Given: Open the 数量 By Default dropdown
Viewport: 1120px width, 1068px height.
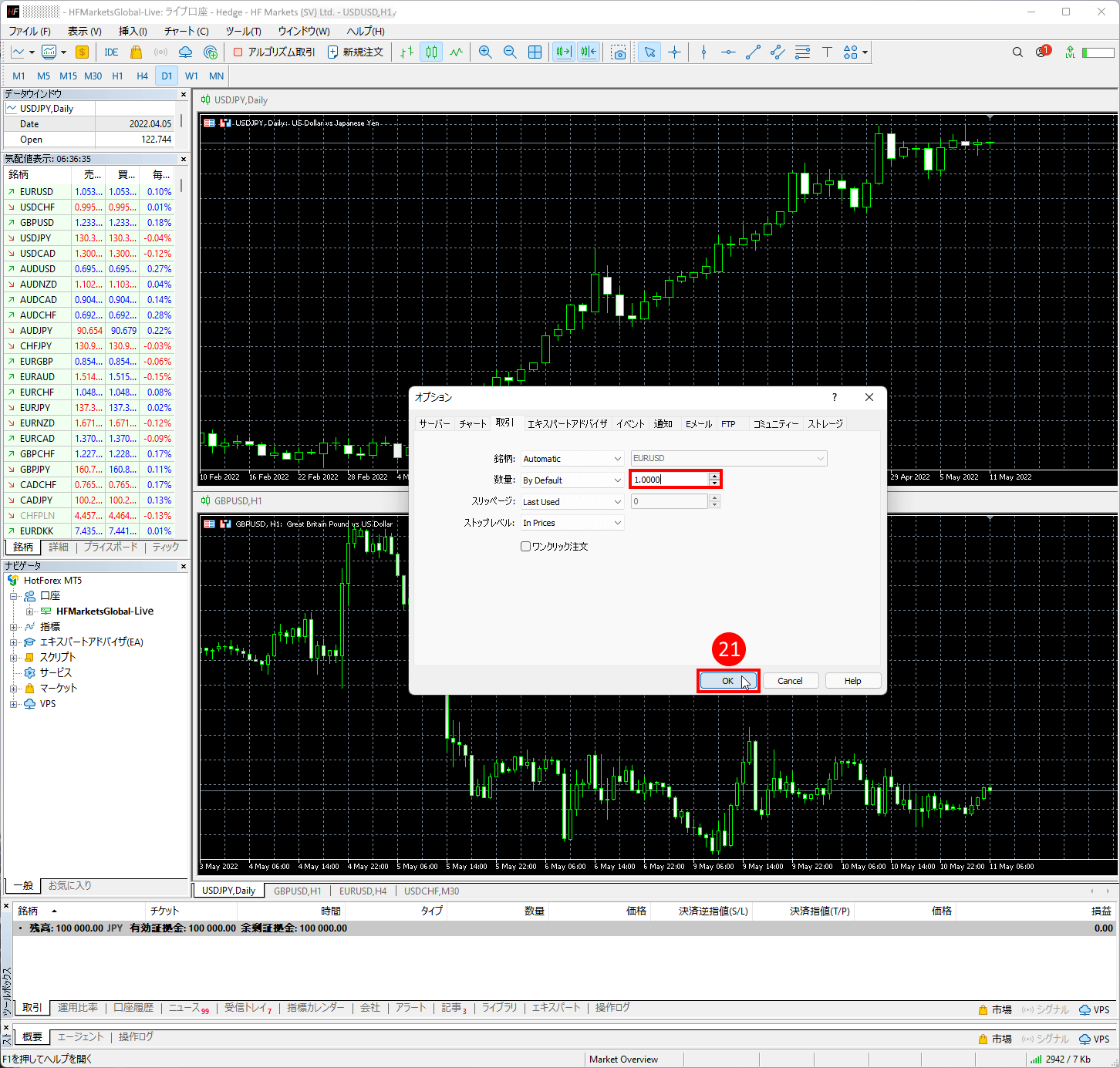Looking at the screenshot, I should [x=572, y=480].
